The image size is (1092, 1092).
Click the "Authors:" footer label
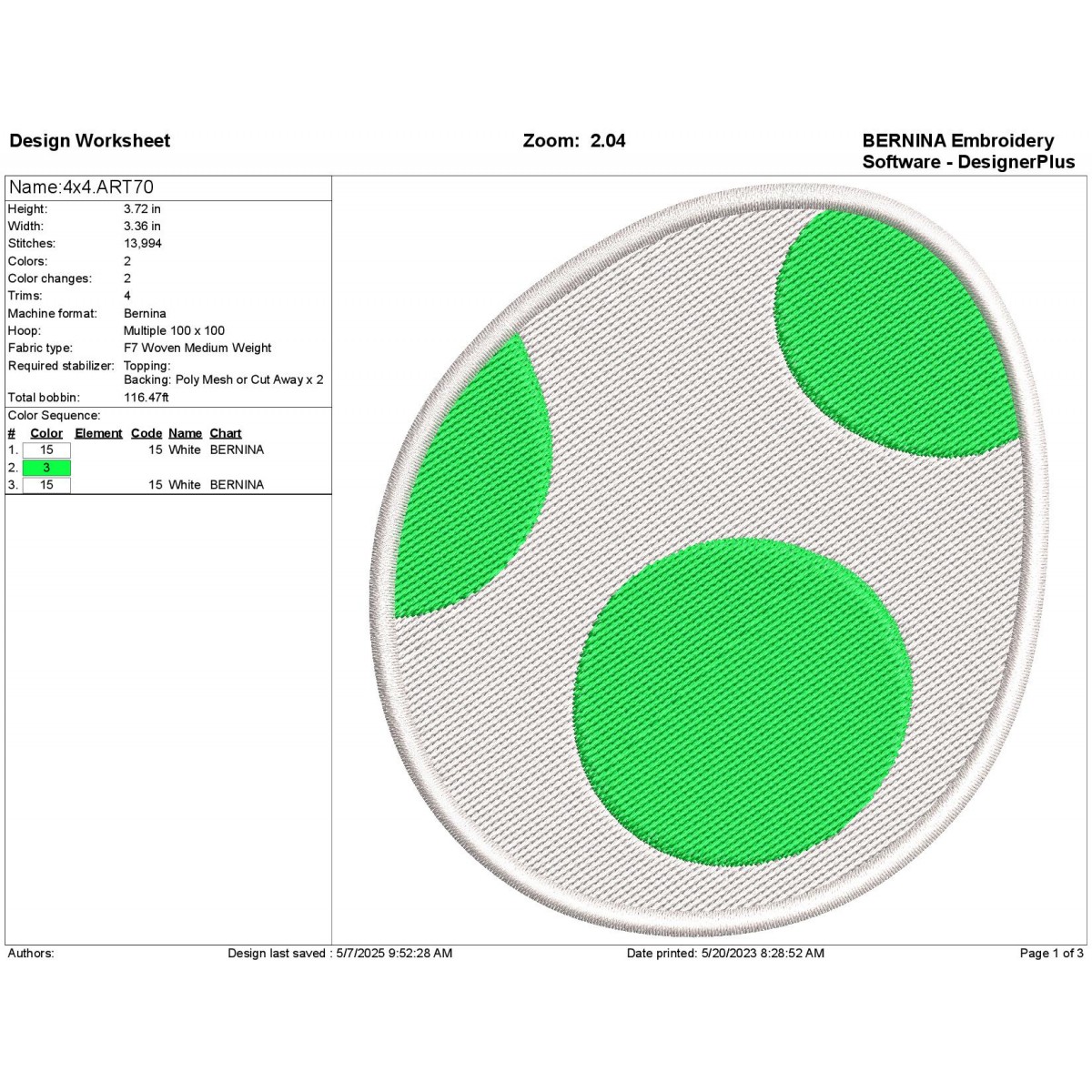pyautogui.click(x=31, y=954)
